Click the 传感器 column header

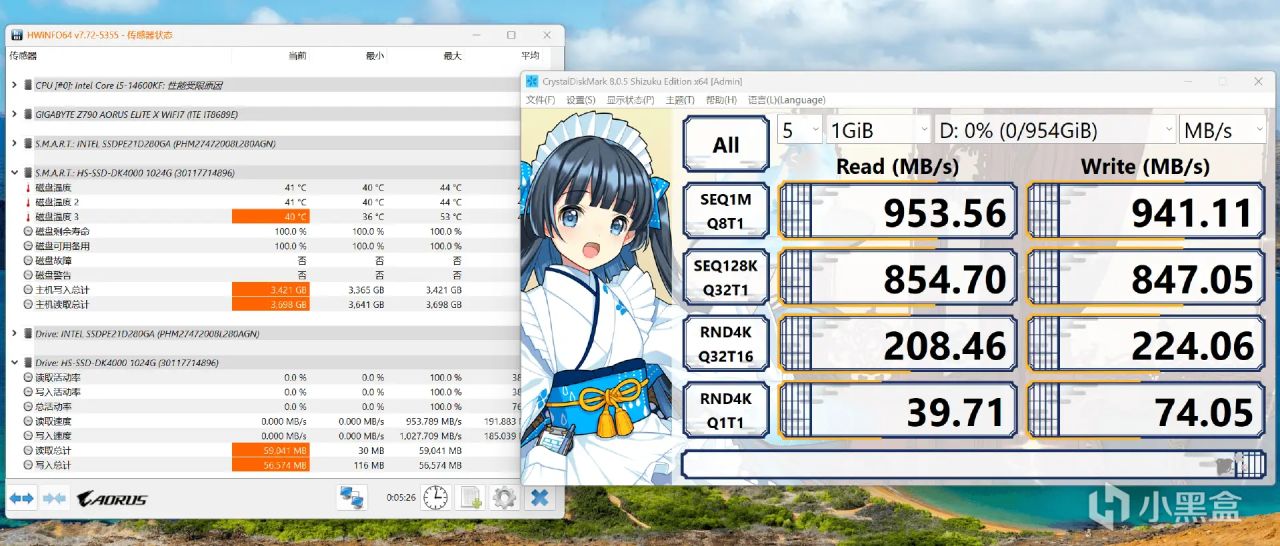[x=23, y=56]
